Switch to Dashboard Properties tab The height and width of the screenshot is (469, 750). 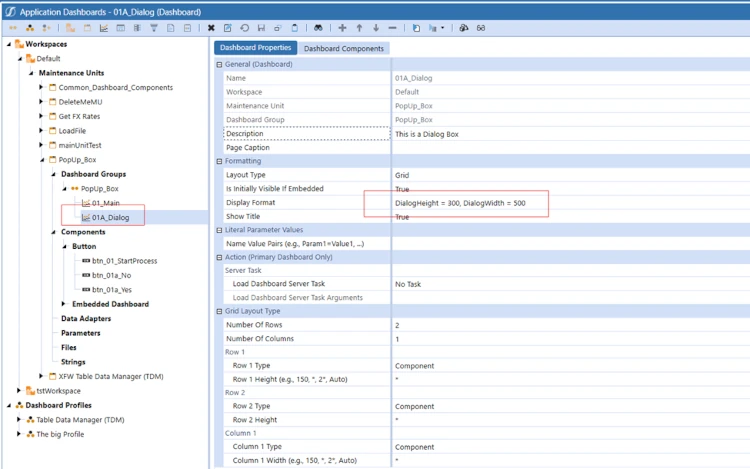[x=255, y=48]
